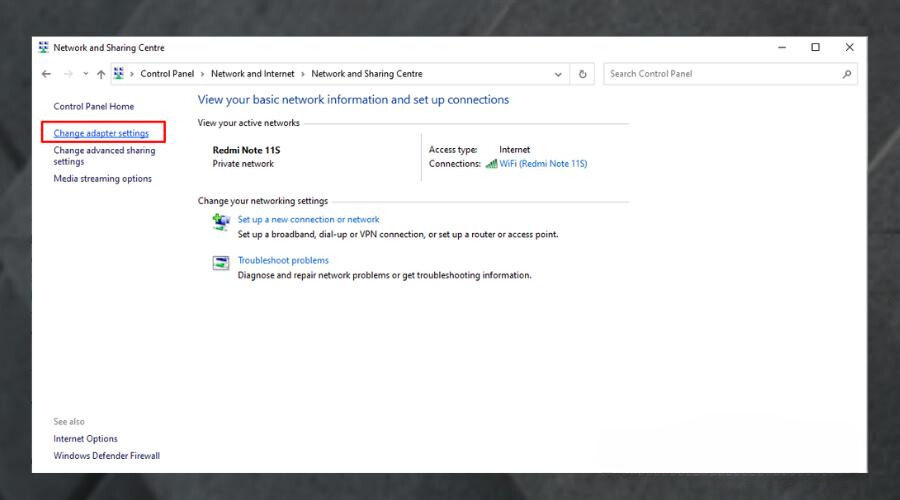The width and height of the screenshot is (900, 500).
Task: Select the Control Panel breadcrumb item
Action: click(x=166, y=74)
